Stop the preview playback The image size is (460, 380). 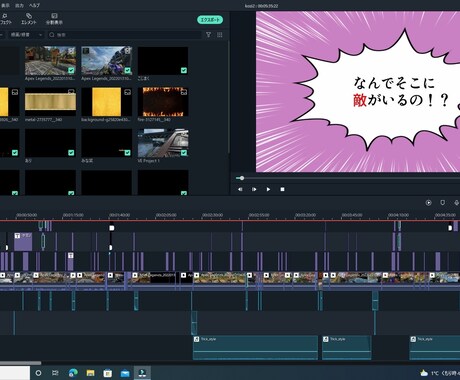[x=282, y=189]
